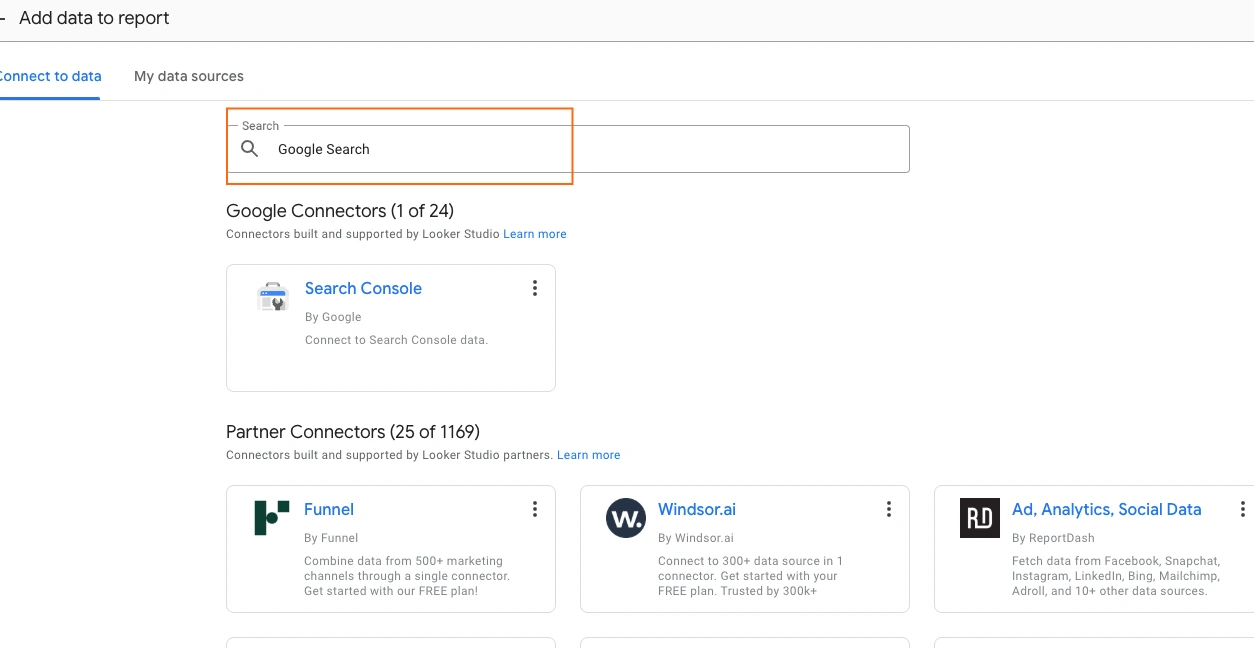This screenshot has width=1254, height=648.
Task: Click the back arrow beside Add data to report
Action: (x=3, y=18)
